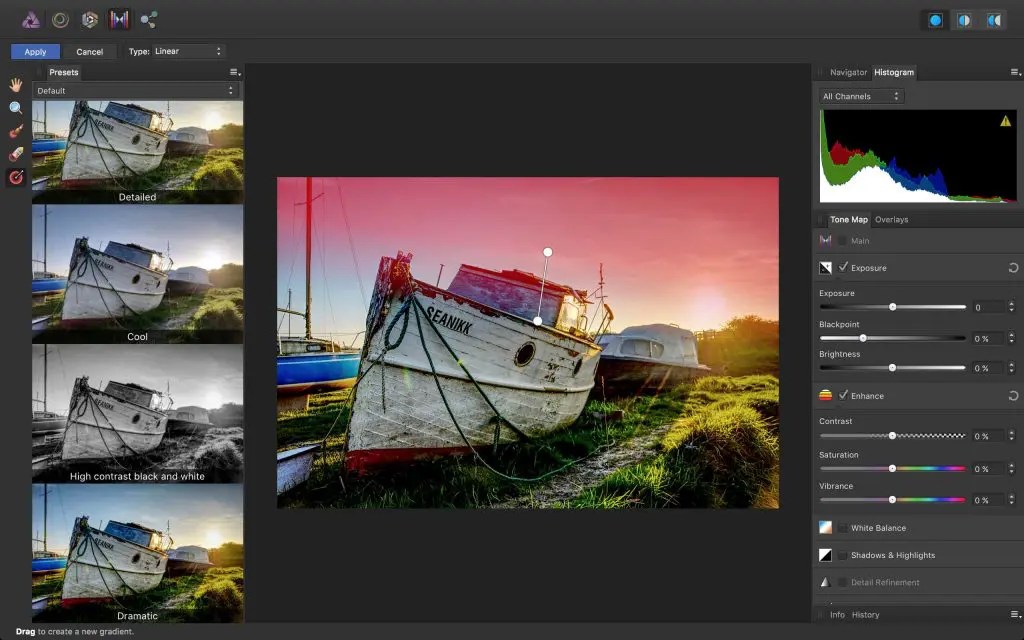Image resolution: width=1024 pixels, height=640 pixels.
Task: Enable the White Balance checkbox
Action: coord(843,528)
